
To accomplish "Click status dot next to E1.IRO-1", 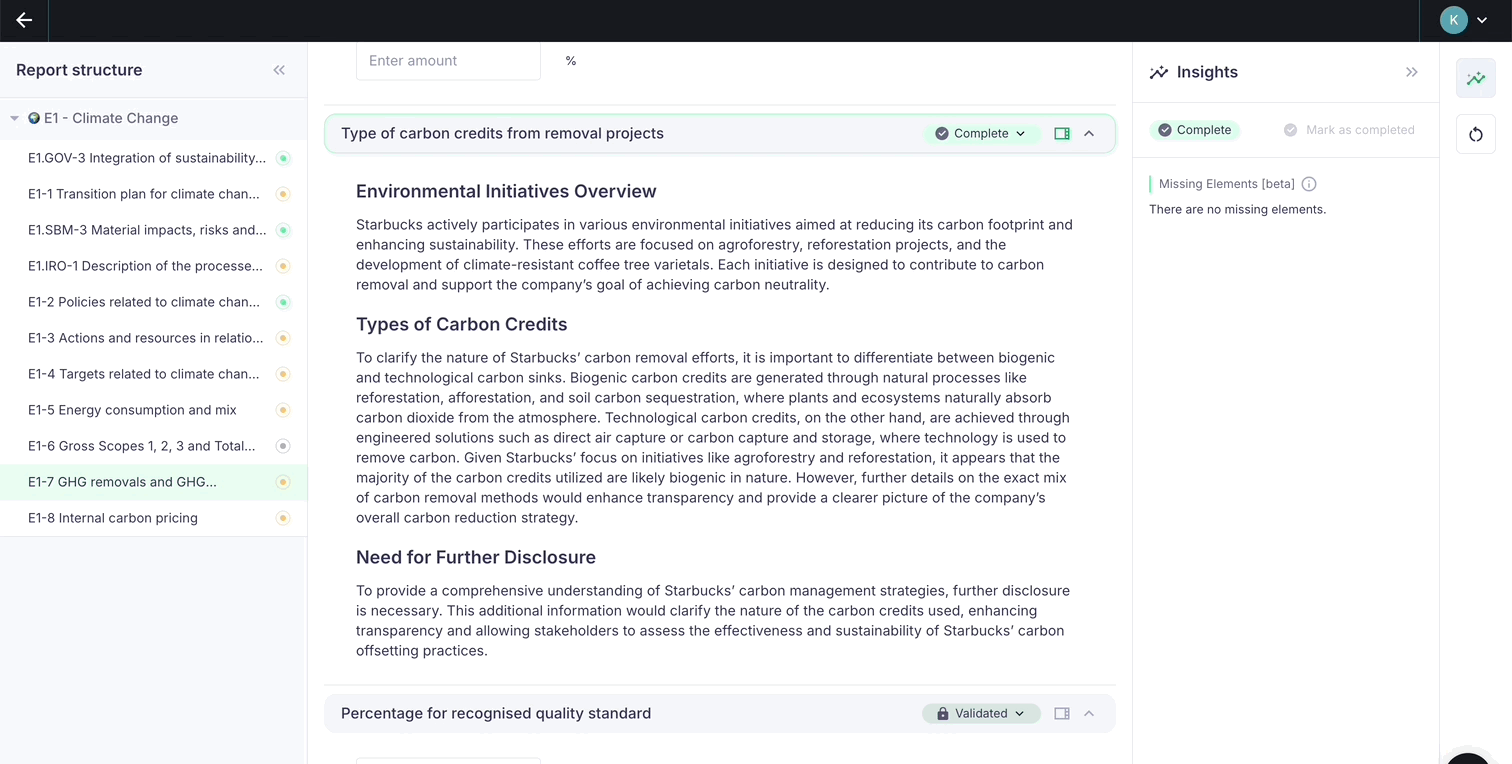I will click(283, 266).
